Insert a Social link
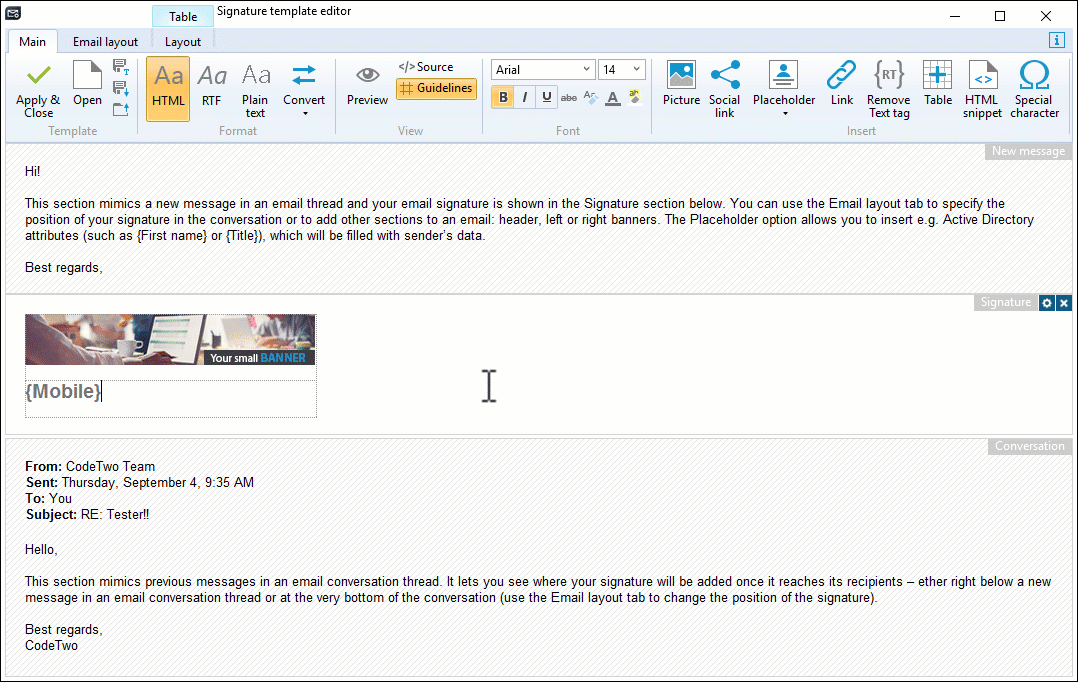The height and width of the screenshot is (682, 1078). pyautogui.click(x=725, y=90)
